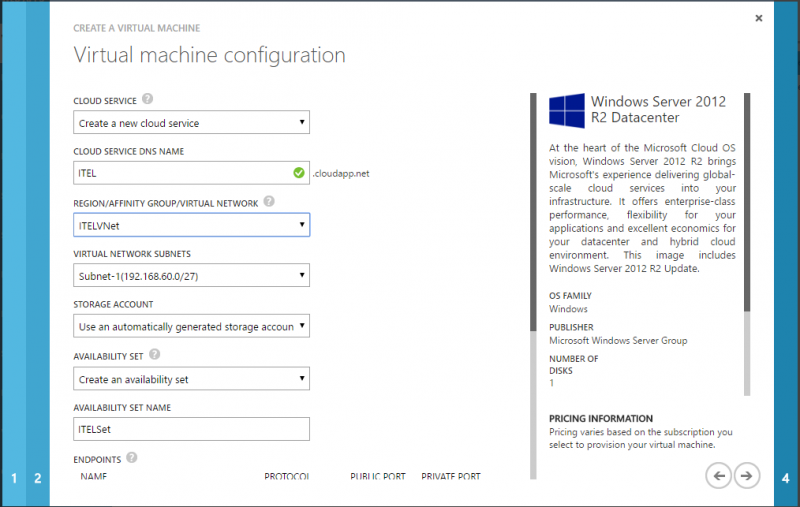800x507 pixels.
Task: Open the Storage Account dropdown
Action: (x=191, y=326)
